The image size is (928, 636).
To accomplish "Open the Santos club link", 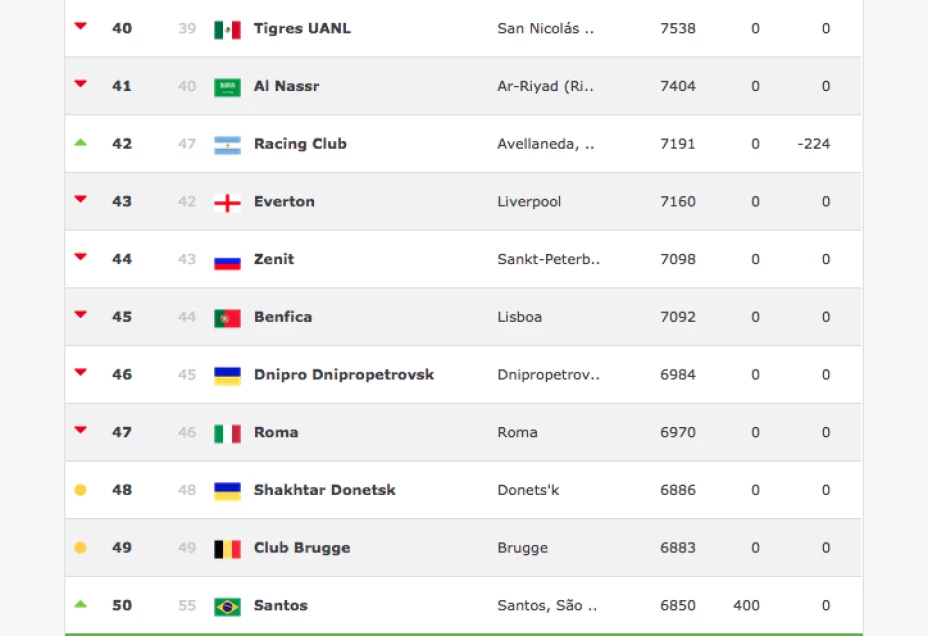I will tap(281, 605).
